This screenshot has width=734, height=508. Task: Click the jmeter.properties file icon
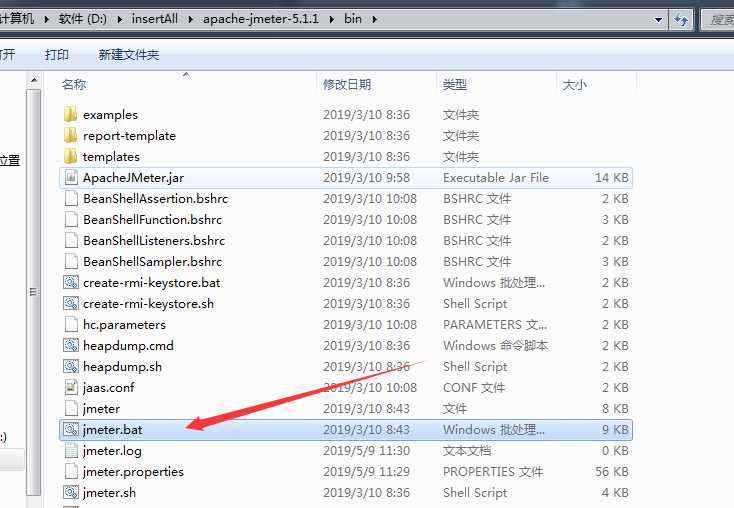(71, 471)
